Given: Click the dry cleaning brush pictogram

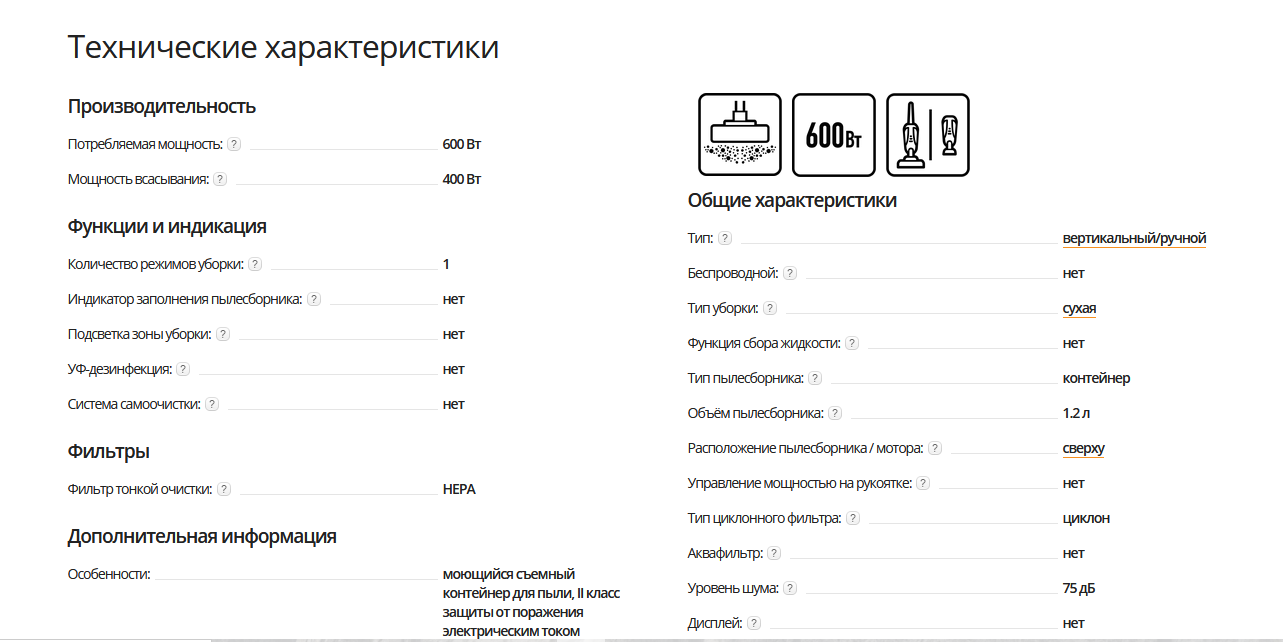Looking at the screenshot, I should (x=740, y=135).
